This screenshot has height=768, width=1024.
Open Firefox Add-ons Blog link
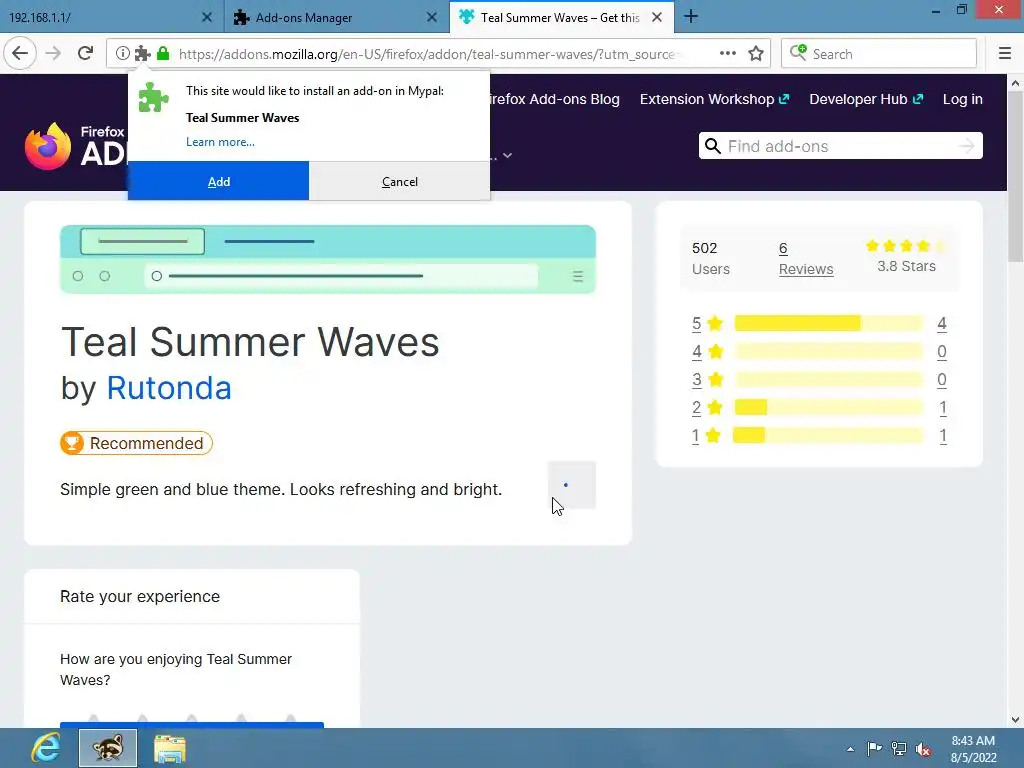coord(555,99)
